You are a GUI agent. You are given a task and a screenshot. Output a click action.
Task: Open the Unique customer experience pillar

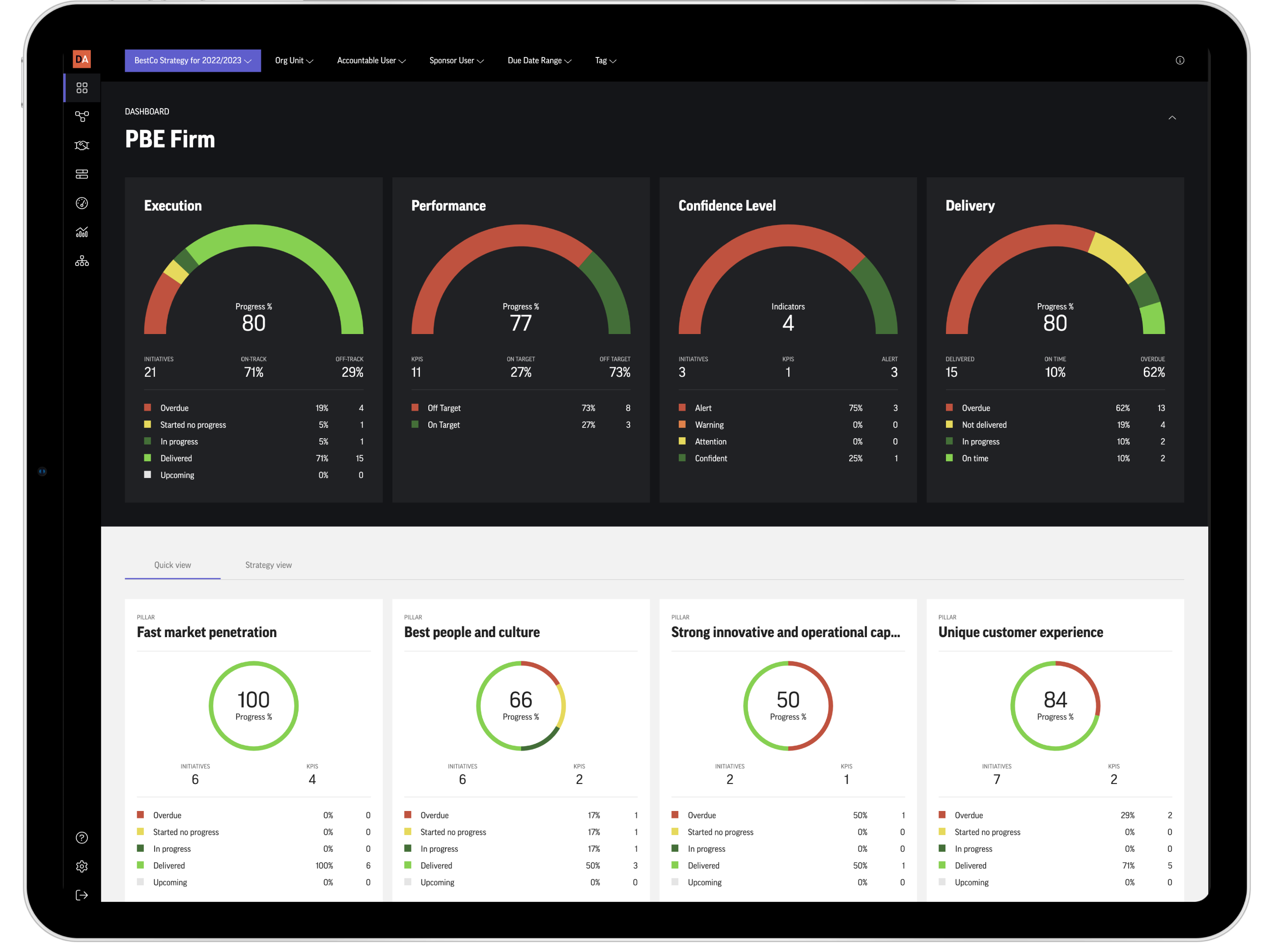(1021, 632)
